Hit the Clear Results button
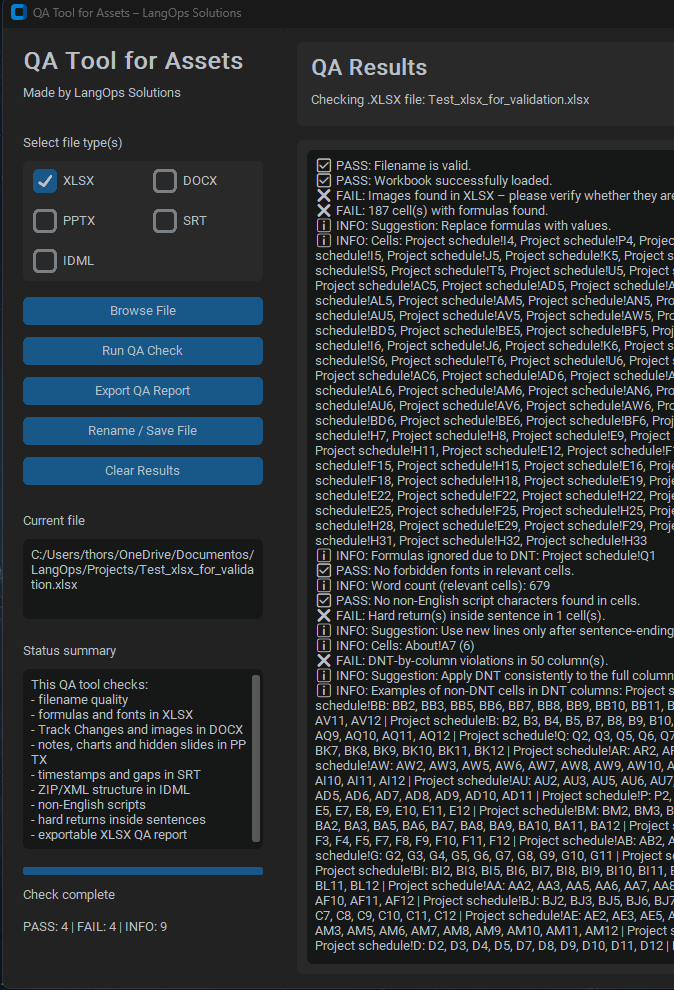This screenshot has height=990, width=674. [x=143, y=471]
